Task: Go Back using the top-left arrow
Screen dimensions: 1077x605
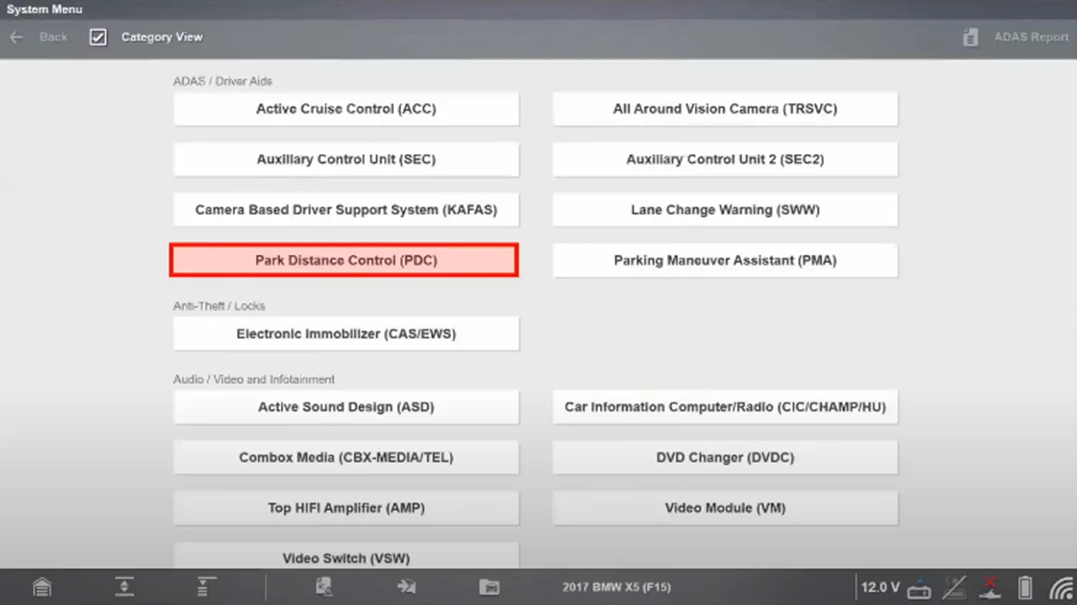Action: point(17,37)
